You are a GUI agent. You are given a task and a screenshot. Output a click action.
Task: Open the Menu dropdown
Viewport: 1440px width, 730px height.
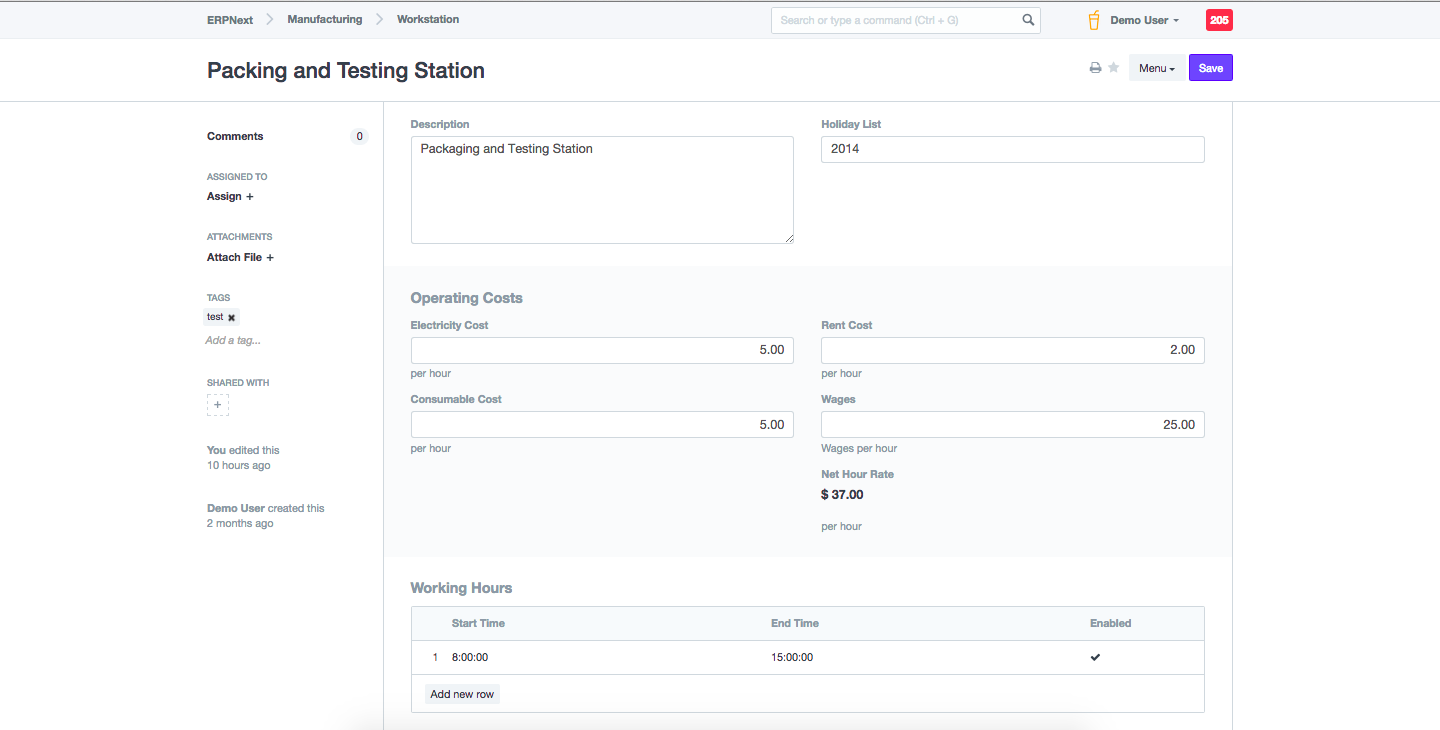tap(1156, 68)
